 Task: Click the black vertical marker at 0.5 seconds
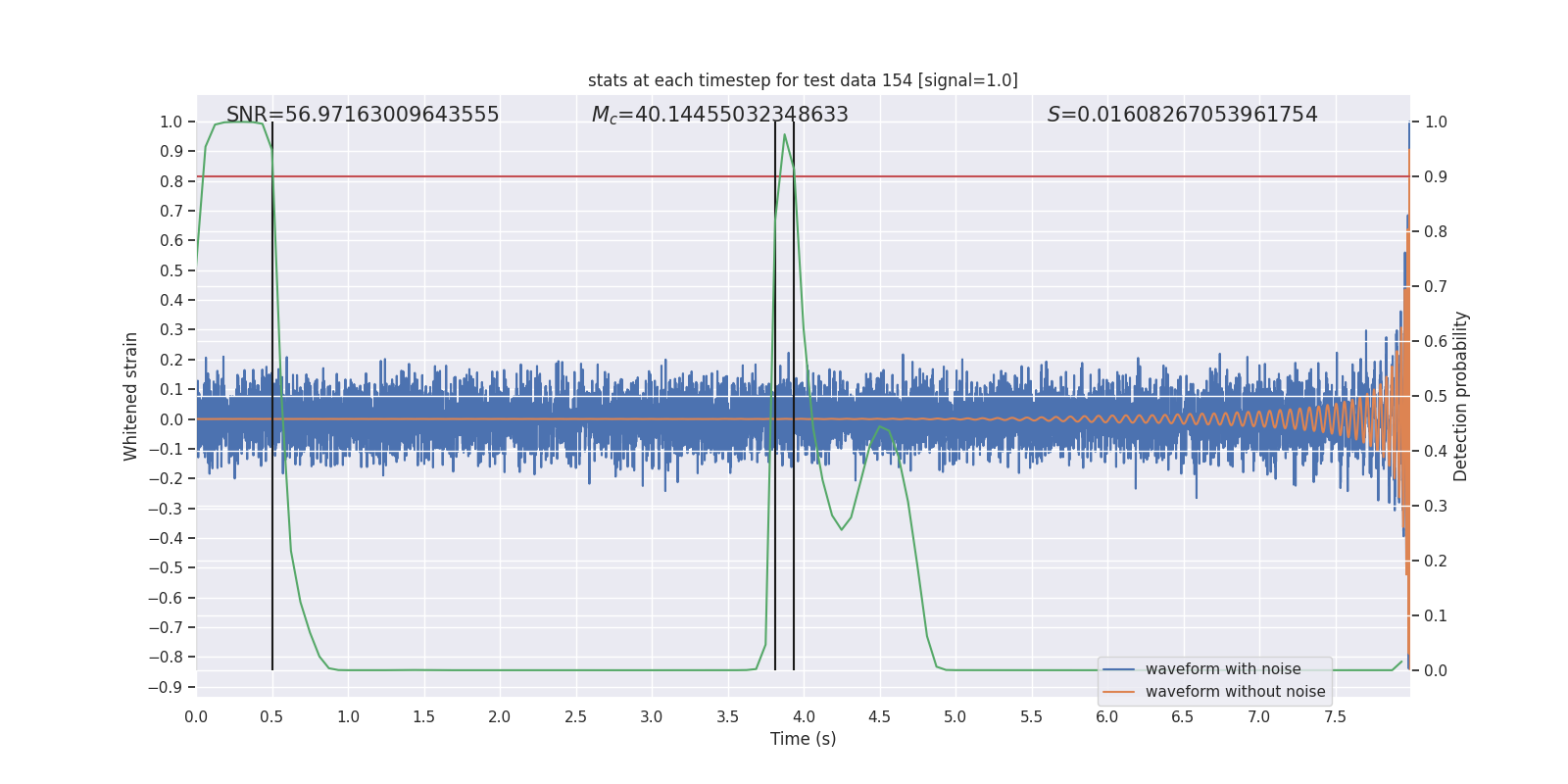click(x=272, y=396)
